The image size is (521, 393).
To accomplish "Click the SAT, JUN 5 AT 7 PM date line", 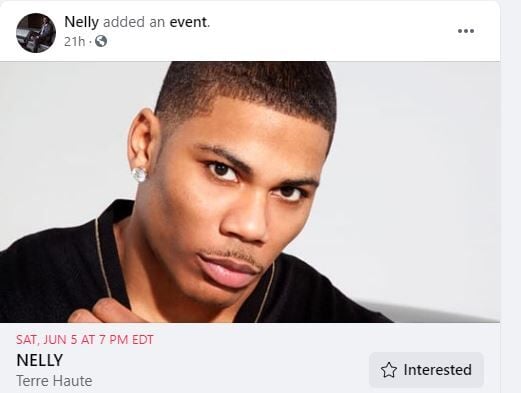I will click(x=85, y=339).
